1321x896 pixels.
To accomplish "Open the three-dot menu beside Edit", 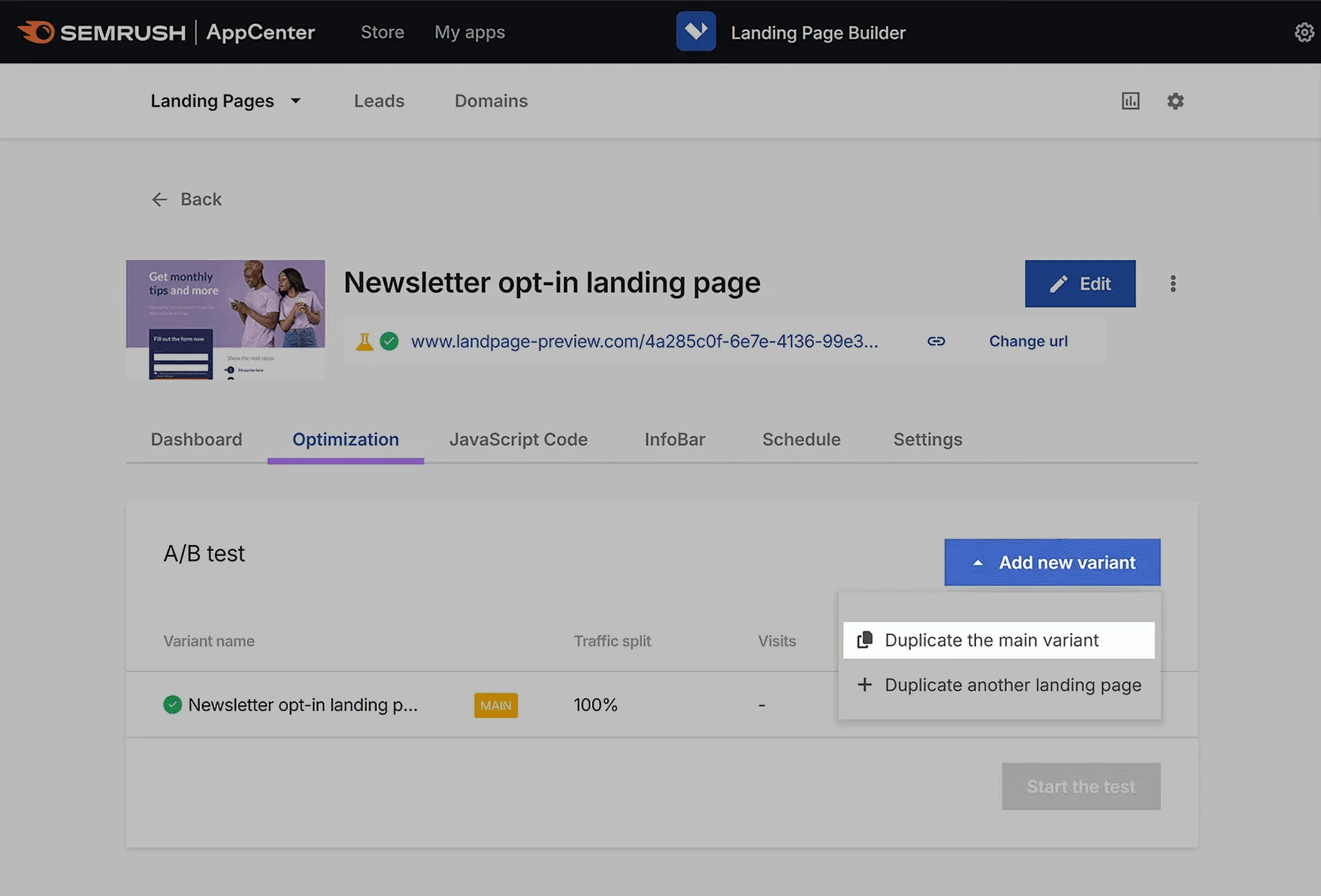I will click(x=1173, y=284).
